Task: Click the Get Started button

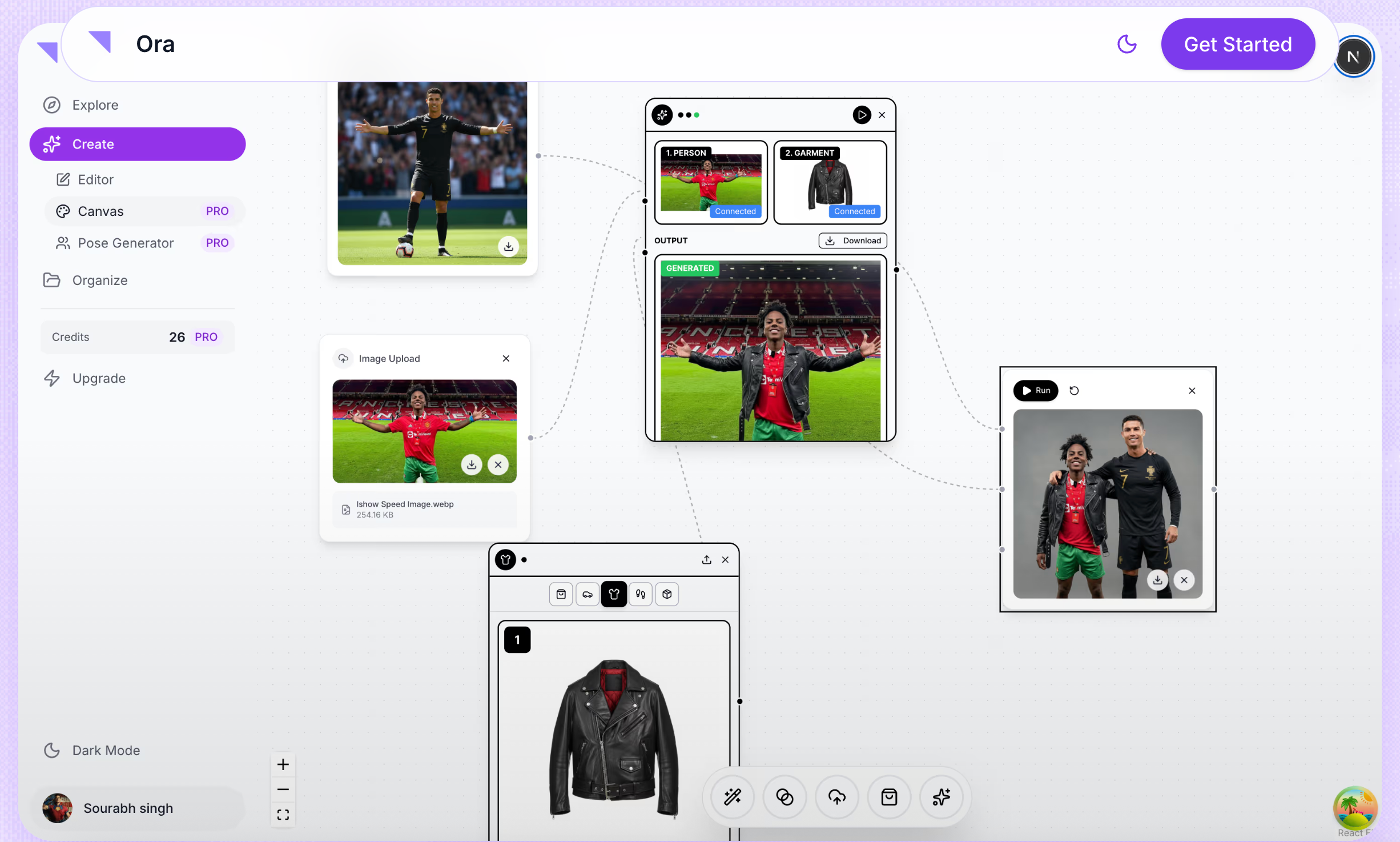Action: pos(1237,45)
